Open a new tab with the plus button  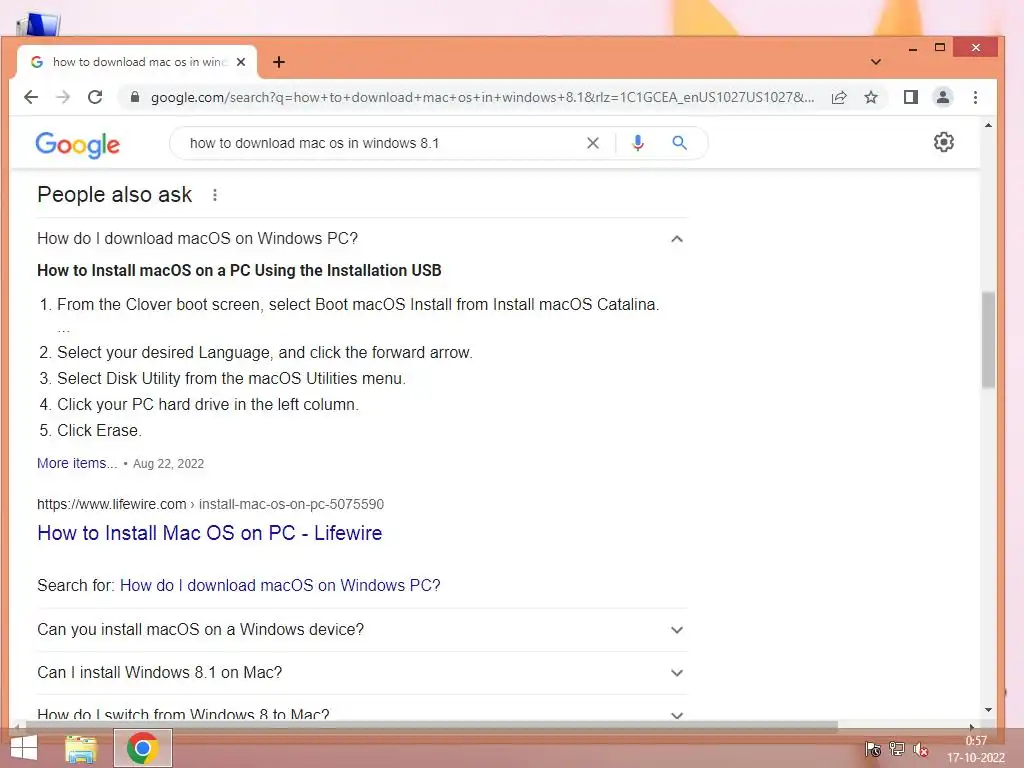click(x=279, y=62)
